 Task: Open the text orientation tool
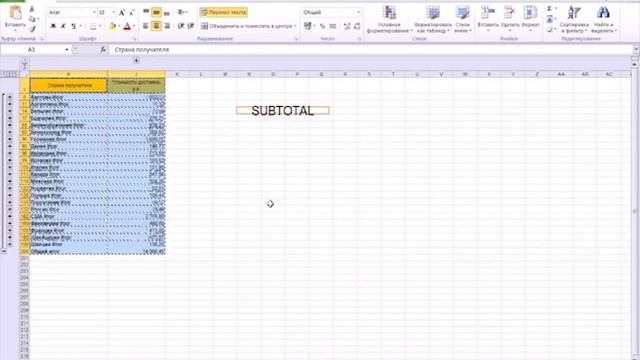pos(181,13)
